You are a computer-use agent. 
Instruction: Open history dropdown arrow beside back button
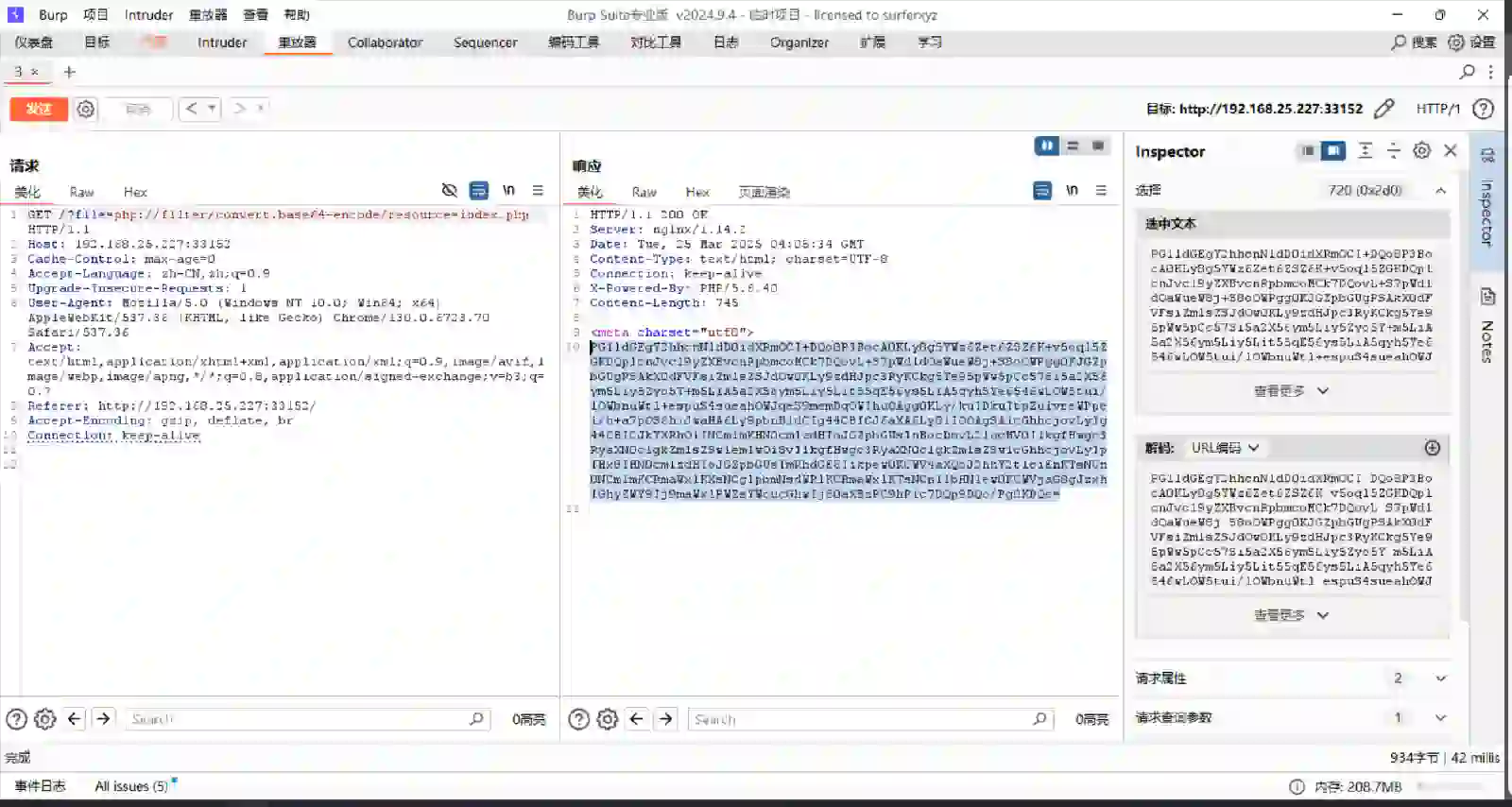pos(212,109)
